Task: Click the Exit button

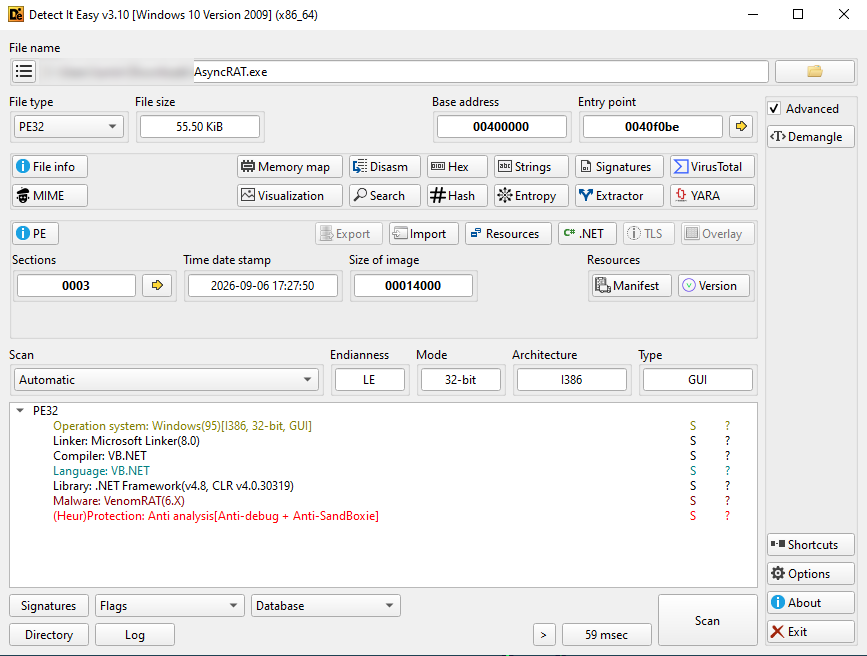Action: tap(811, 631)
